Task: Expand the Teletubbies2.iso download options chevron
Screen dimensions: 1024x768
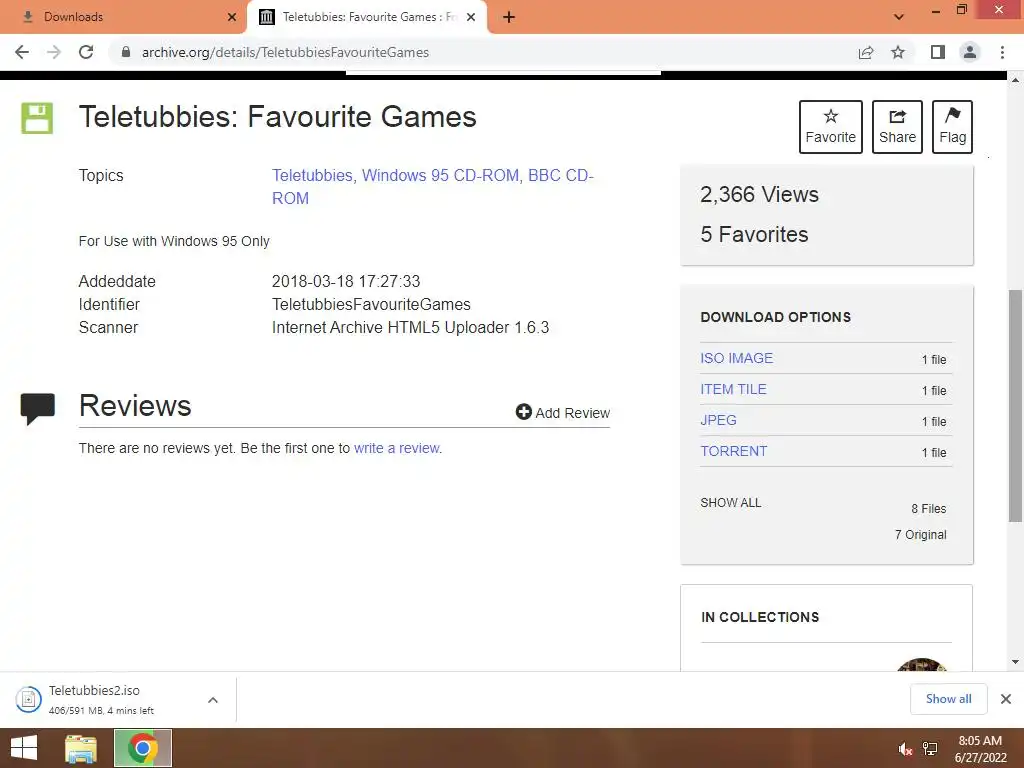Action: coord(213,700)
